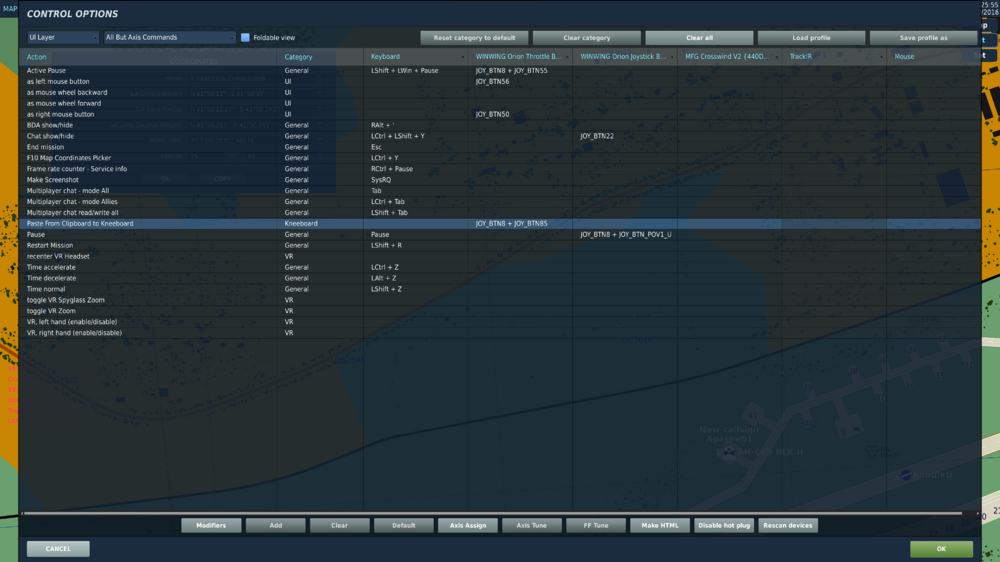Select the Make Screenshot row

point(499,180)
